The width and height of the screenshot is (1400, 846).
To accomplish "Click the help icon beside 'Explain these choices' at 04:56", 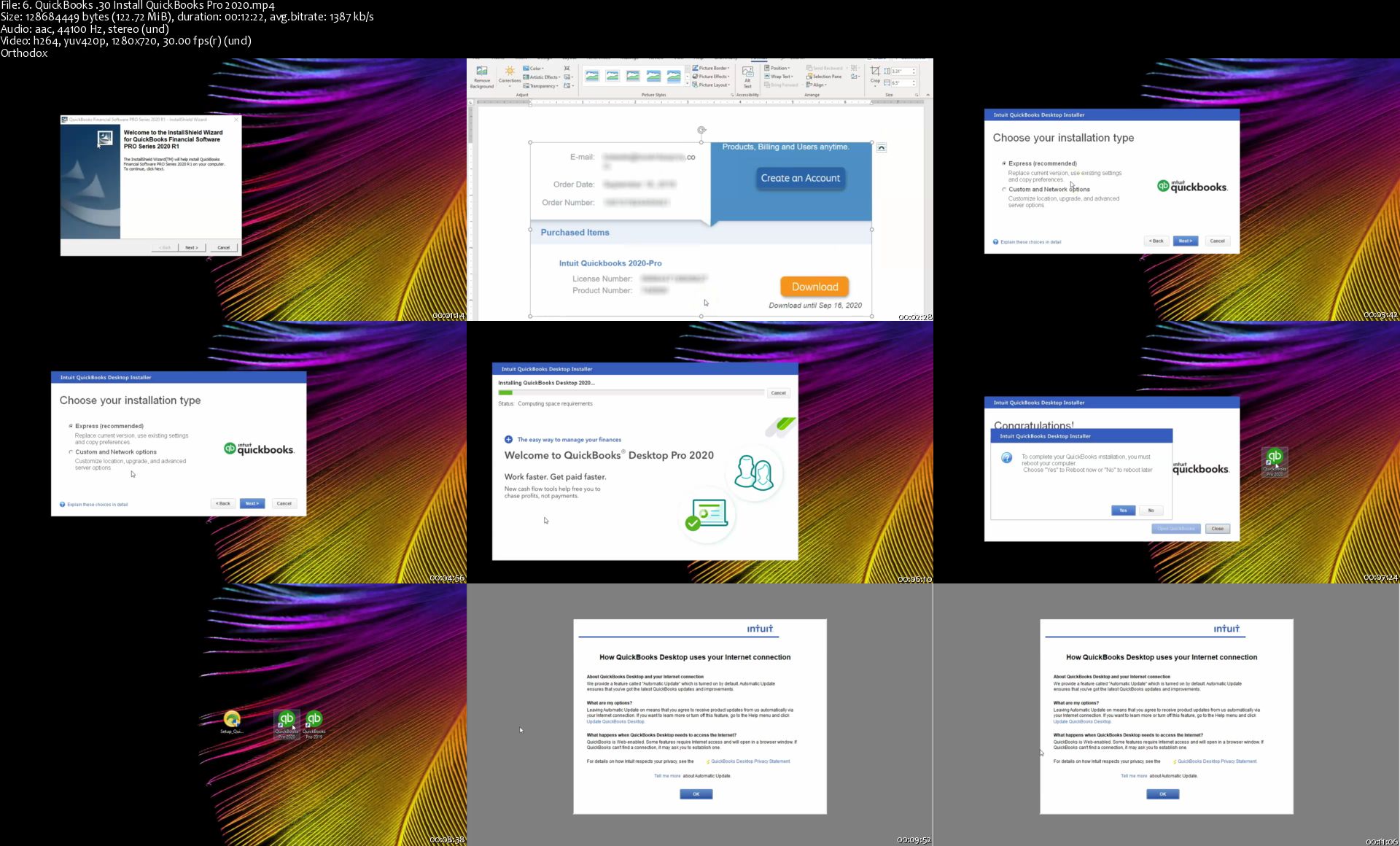I will 62,504.
